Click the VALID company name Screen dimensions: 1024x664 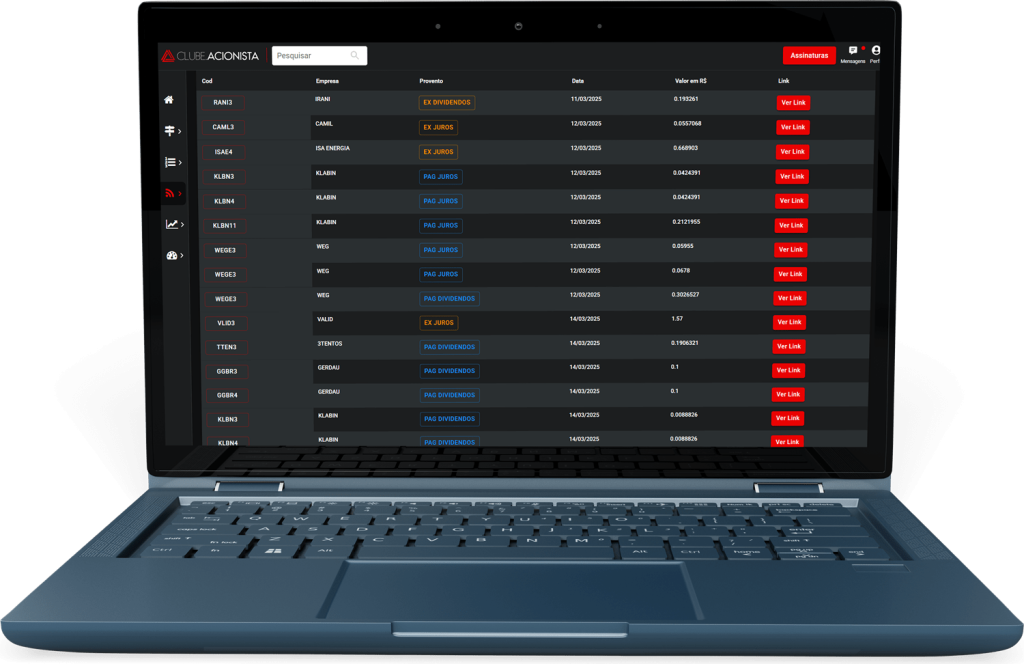[325, 319]
